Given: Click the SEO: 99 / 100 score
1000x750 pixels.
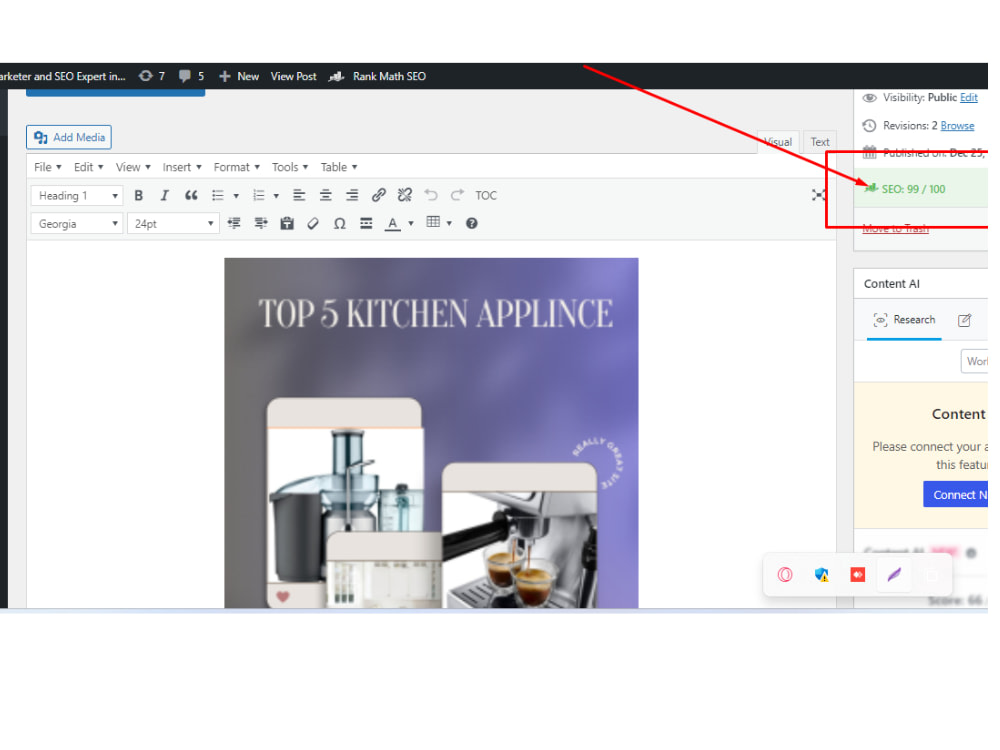Looking at the screenshot, I should click(913, 189).
